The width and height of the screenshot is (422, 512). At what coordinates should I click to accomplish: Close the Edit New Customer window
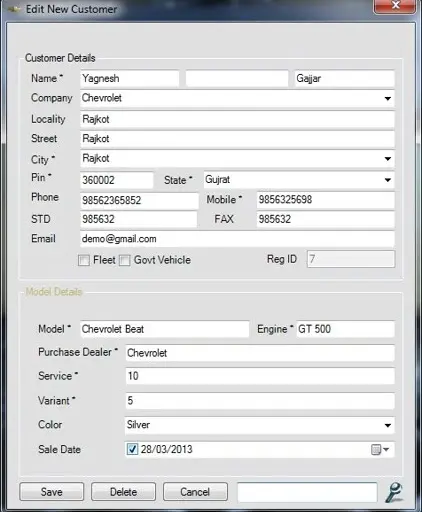click(395, 5)
